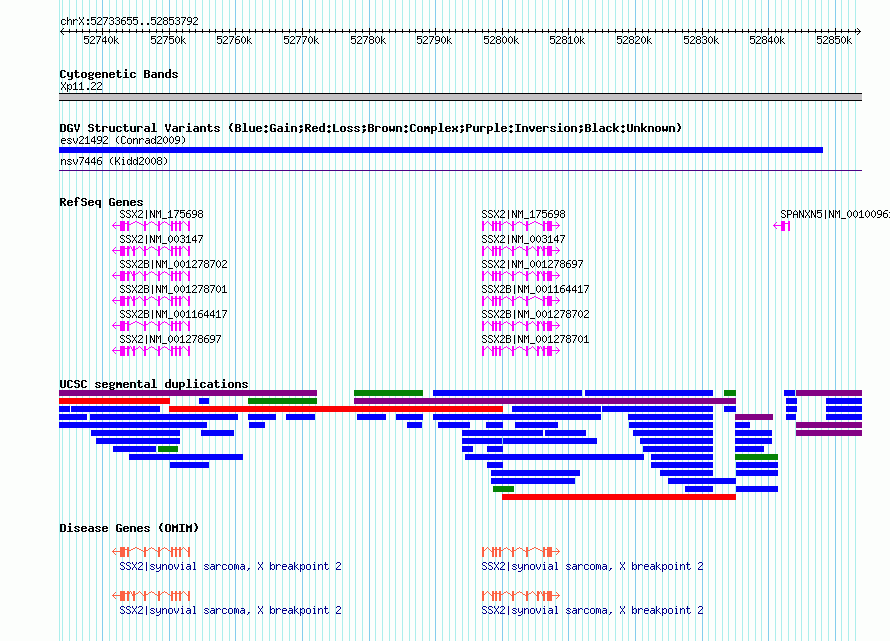Click the 52750k ruler tick label

point(168,40)
